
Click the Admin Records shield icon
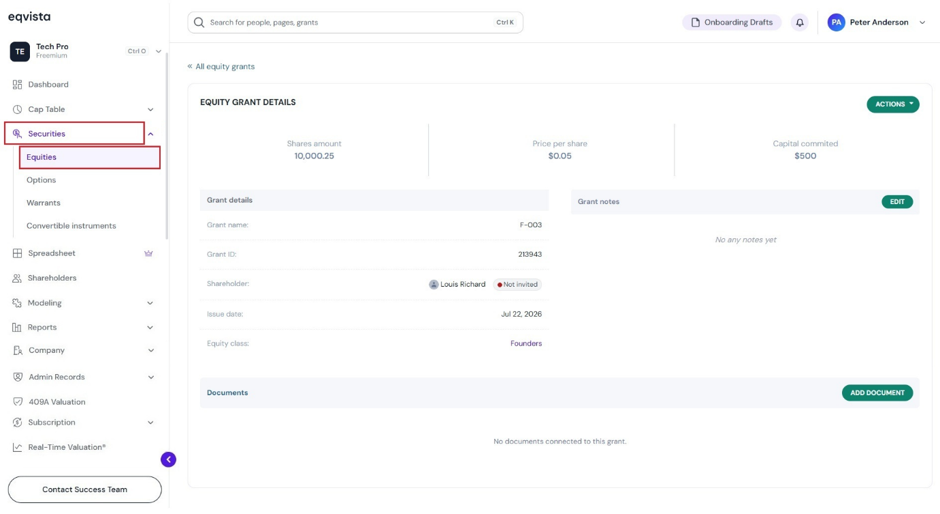coord(17,377)
